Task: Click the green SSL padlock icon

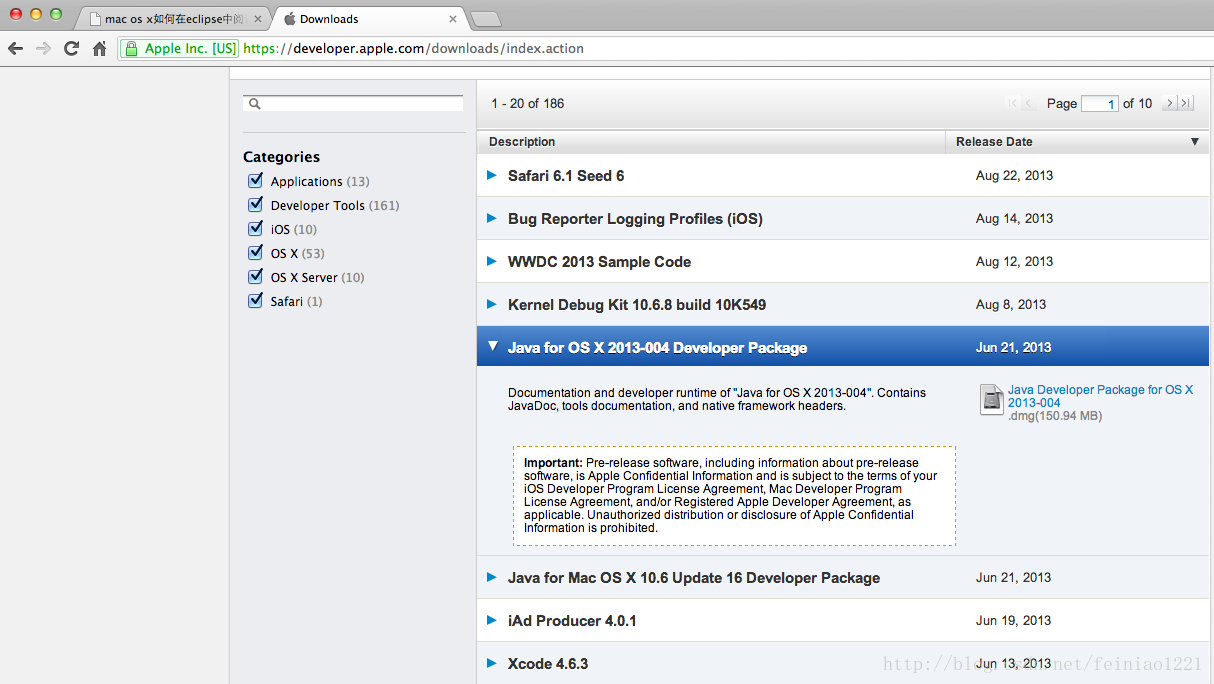Action: tap(130, 48)
